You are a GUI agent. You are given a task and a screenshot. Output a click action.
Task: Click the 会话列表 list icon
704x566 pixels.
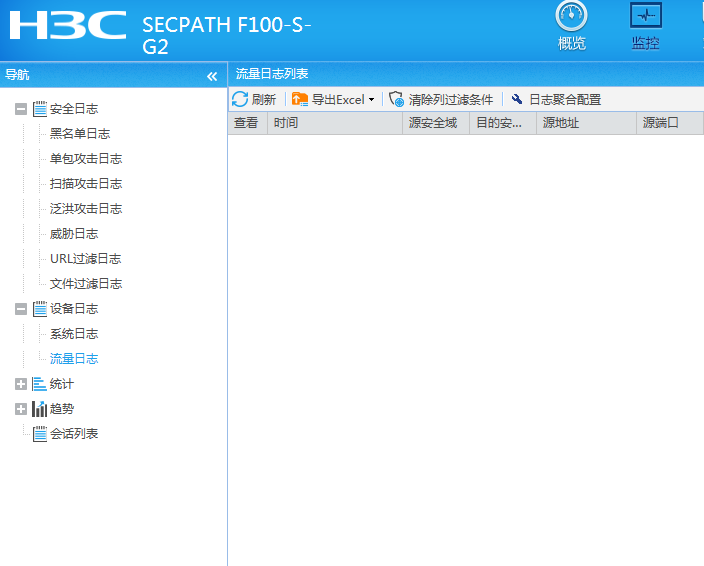coord(40,434)
